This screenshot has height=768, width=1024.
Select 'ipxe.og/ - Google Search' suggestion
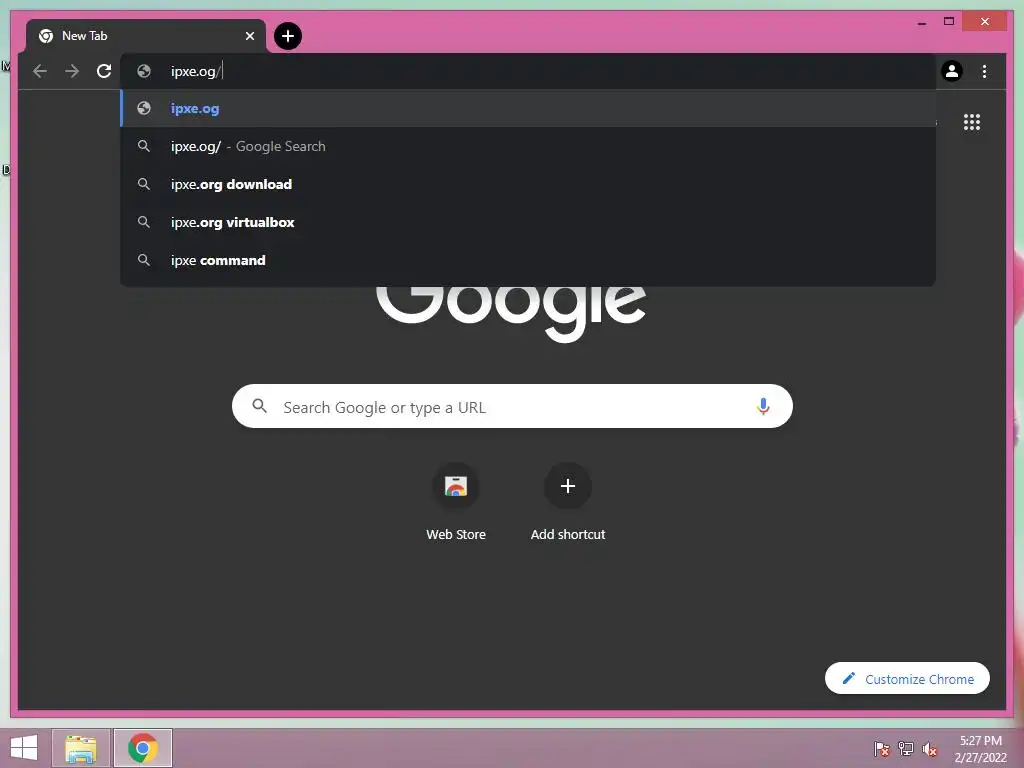tap(528, 146)
